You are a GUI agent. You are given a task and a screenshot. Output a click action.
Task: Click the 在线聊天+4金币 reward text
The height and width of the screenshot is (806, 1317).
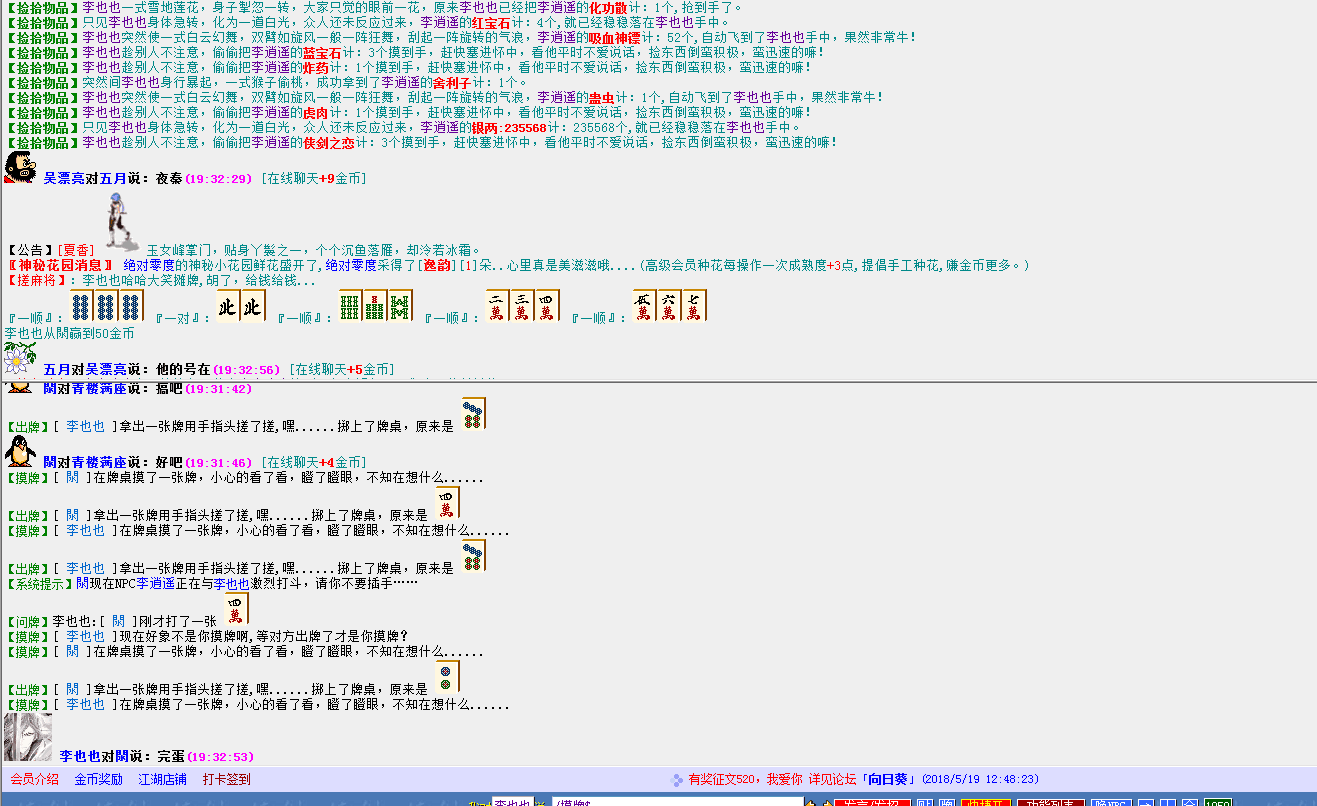(313, 463)
